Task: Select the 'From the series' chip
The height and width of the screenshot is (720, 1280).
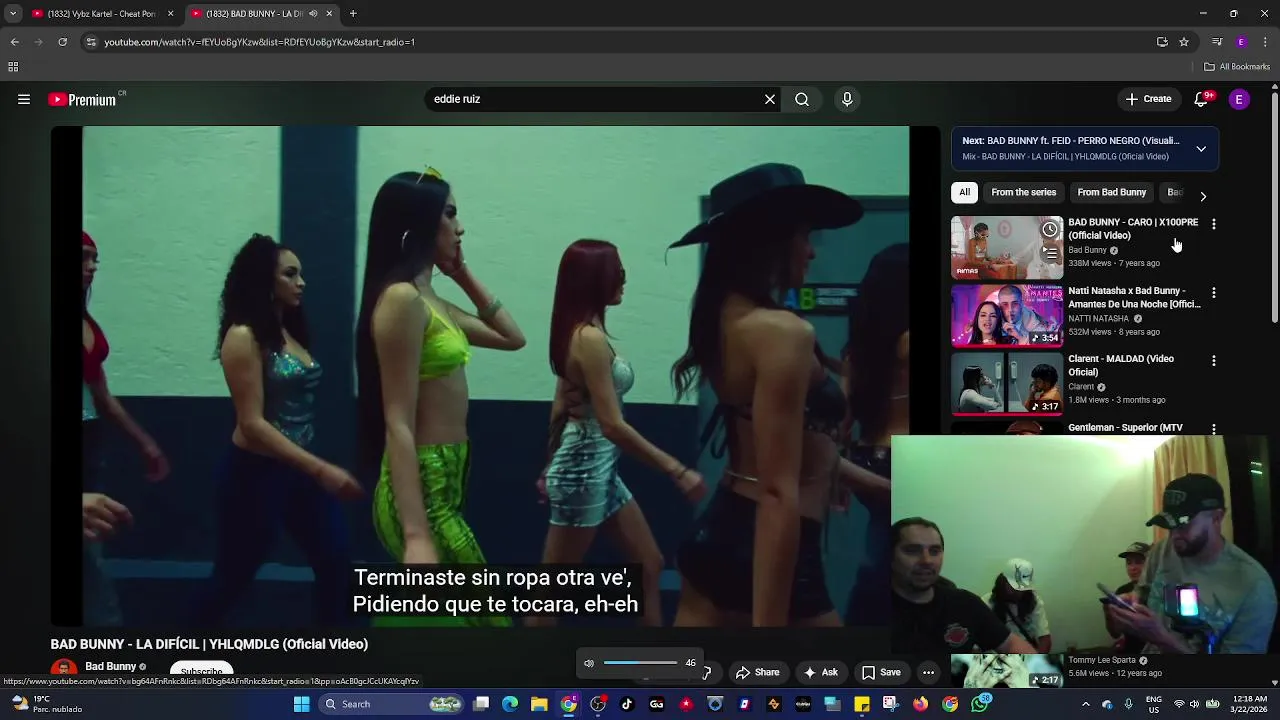Action: (x=1023, y=192)
